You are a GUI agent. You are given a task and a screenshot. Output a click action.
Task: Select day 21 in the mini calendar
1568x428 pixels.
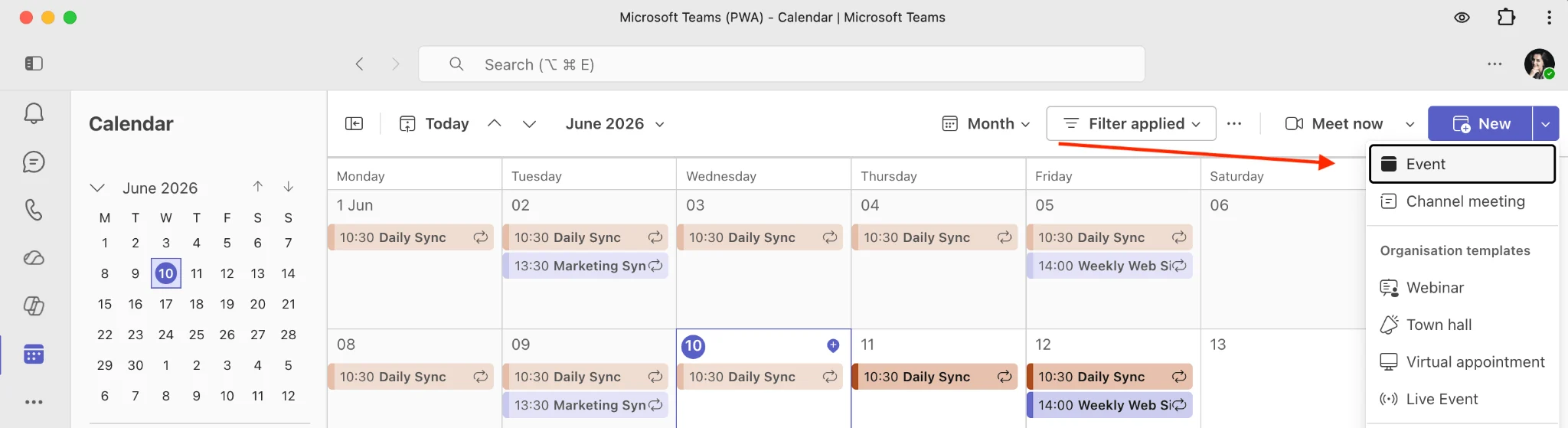pos(289,304)
